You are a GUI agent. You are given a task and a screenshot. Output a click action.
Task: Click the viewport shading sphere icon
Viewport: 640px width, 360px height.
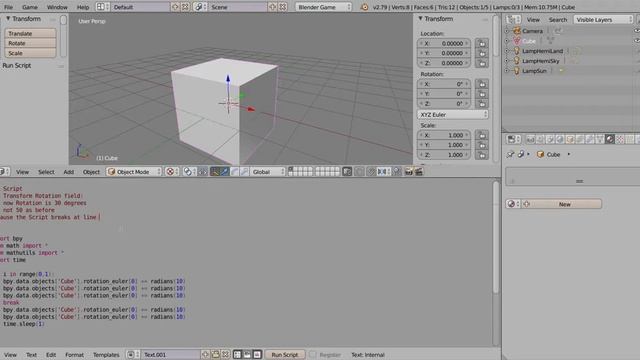coord(171,172)
